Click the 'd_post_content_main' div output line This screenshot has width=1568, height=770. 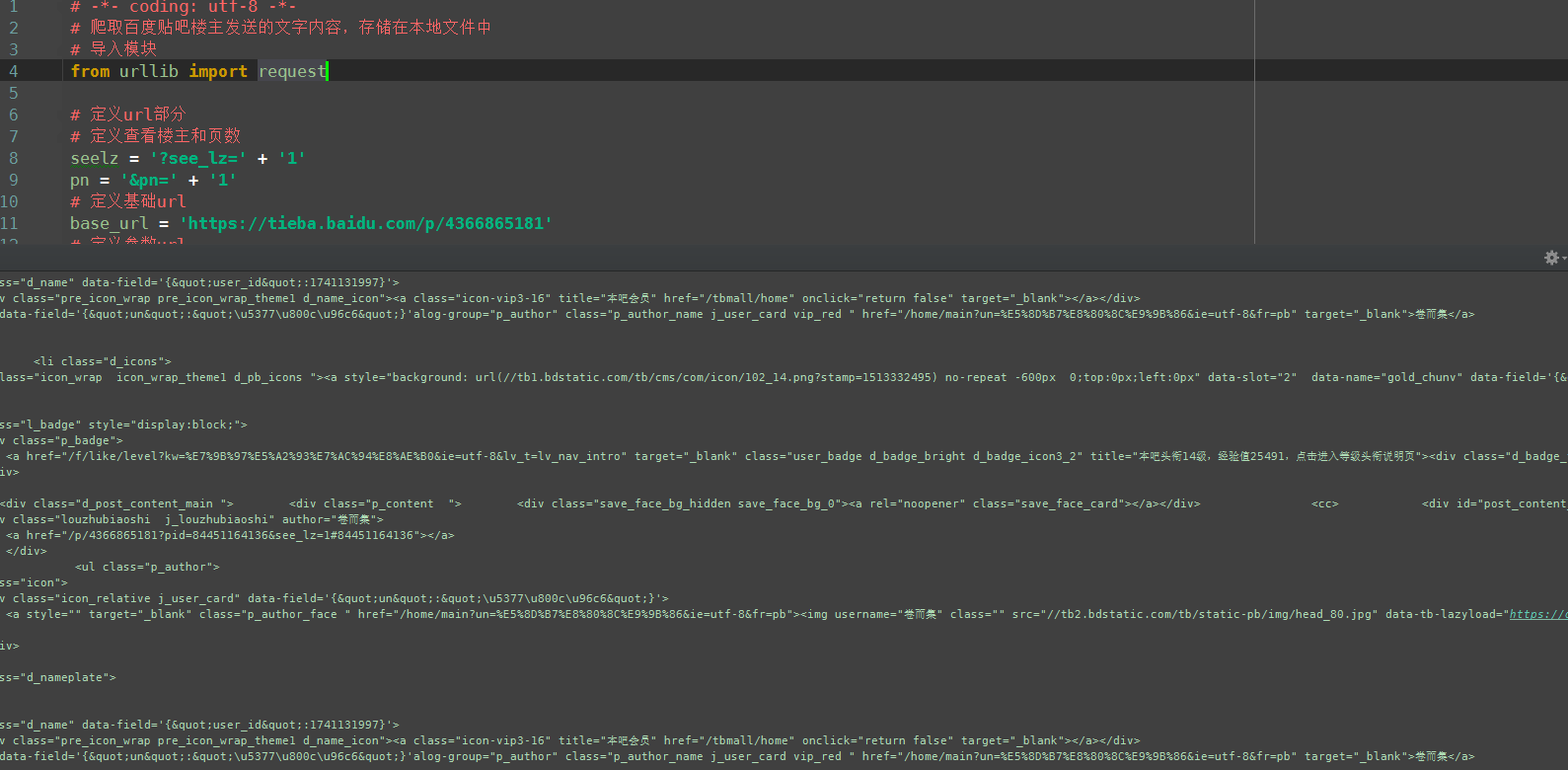coord(784,503)
